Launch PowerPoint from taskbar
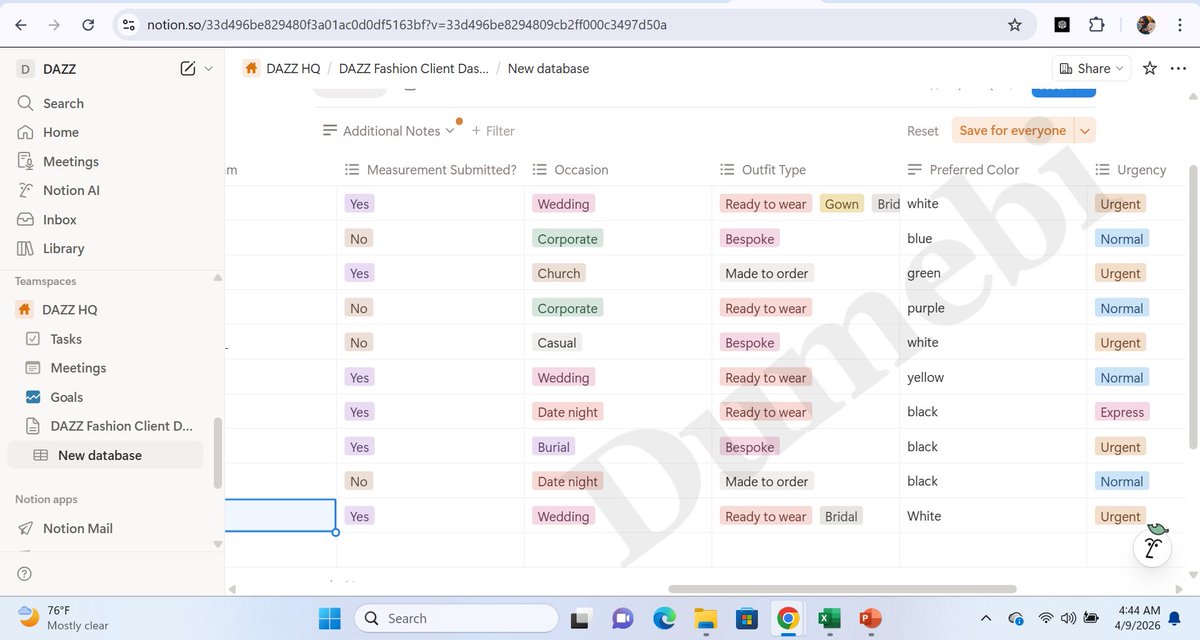The height and width of the screenshot is (640, 1200). click(870, 618)
